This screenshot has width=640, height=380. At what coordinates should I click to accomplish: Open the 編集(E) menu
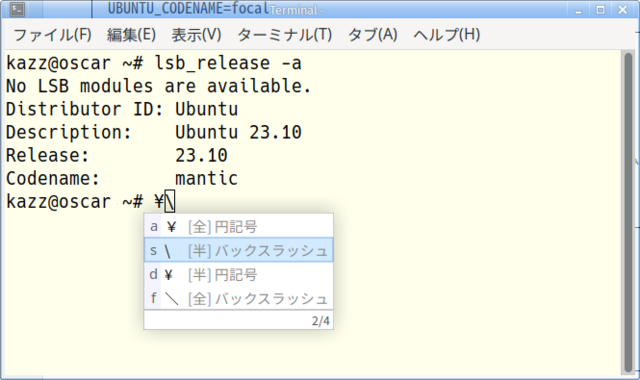[x=131, y=35]
